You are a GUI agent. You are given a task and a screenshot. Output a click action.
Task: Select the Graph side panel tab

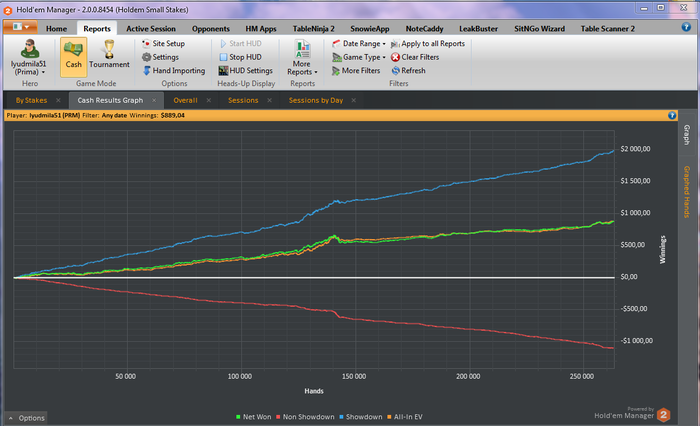(x=687, y=134)
